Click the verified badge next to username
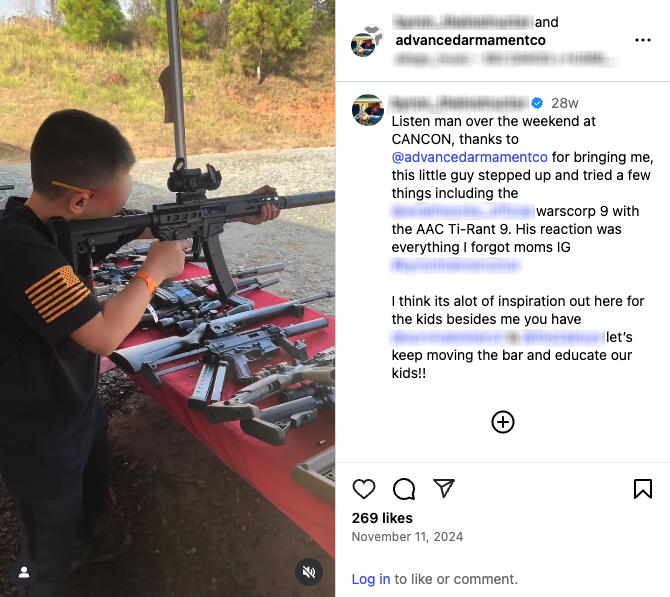Image resolution: width=670 pixels, height=597 pixels. coord(537,103)
